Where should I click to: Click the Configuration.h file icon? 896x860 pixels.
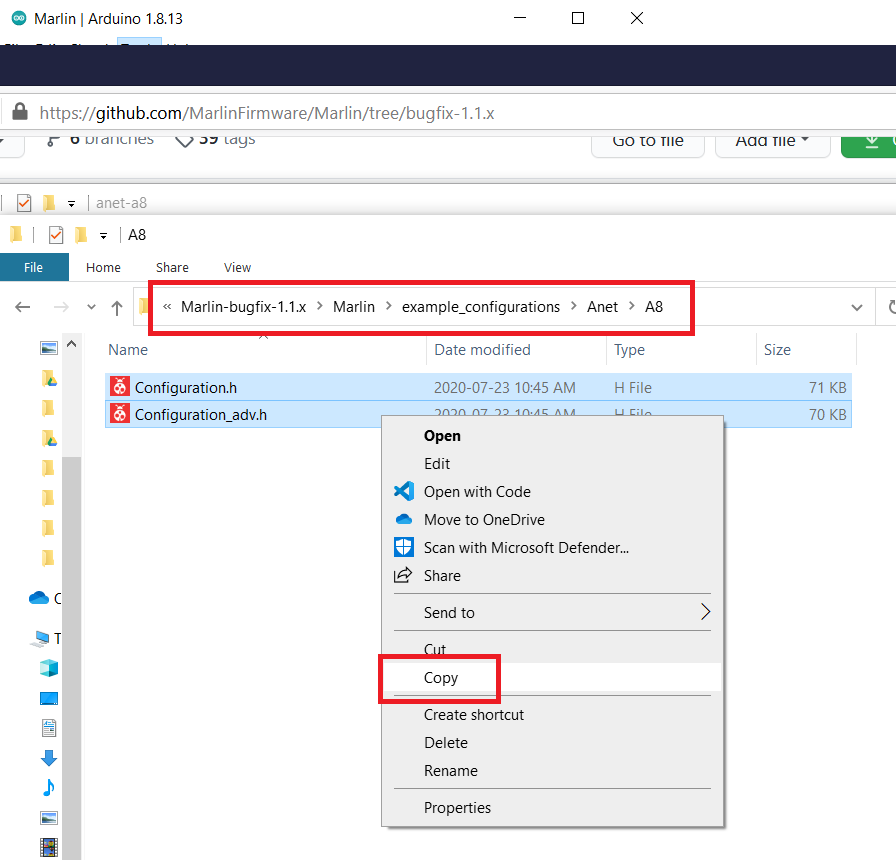coord(120,387)
